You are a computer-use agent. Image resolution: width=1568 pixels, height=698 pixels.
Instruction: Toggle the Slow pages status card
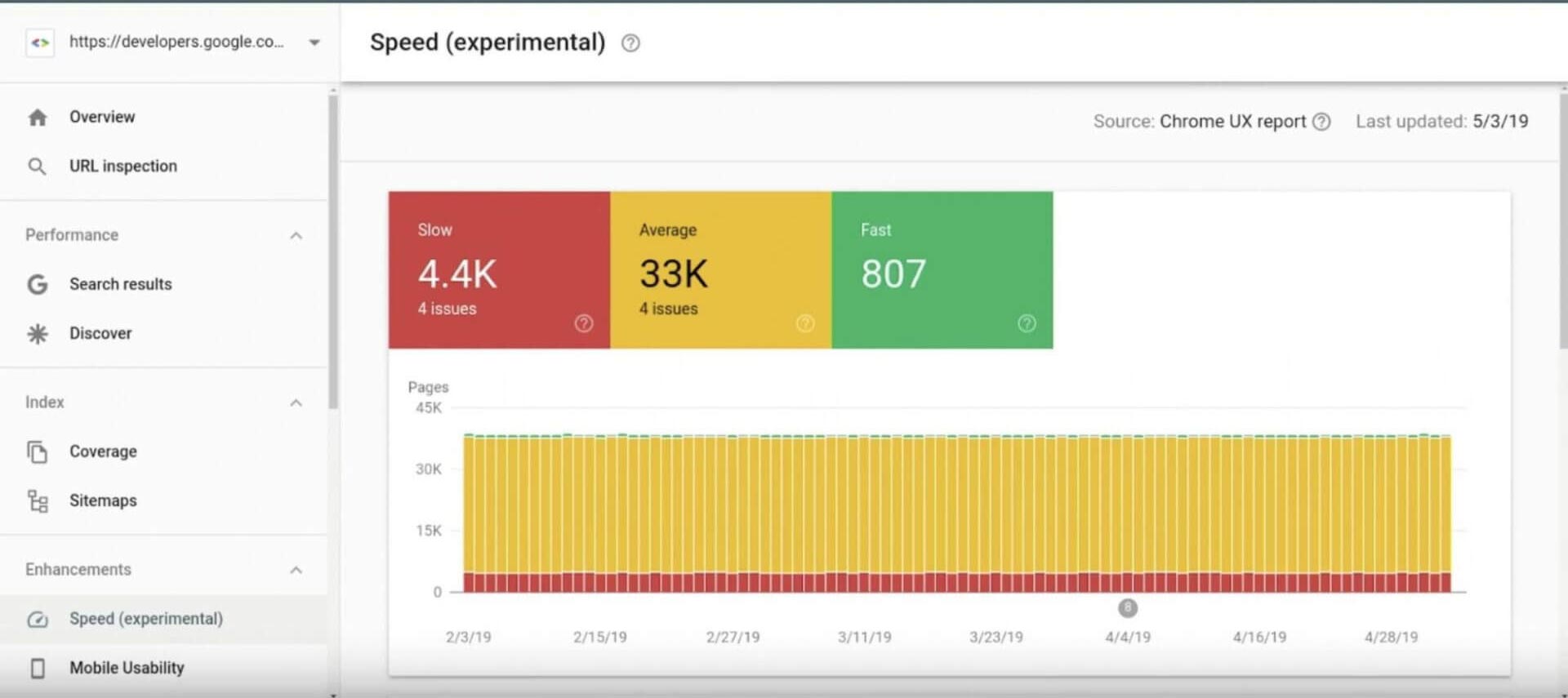pos(498,269)
